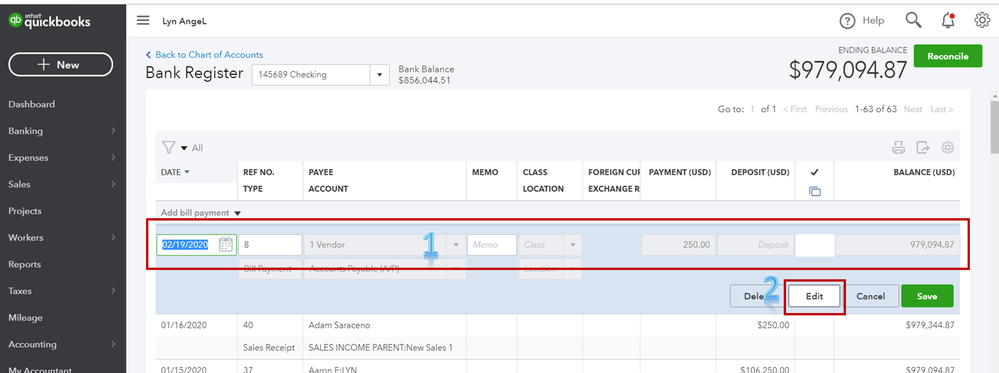Click the BALANCE (USD) column header
Viewport: 999px width, 373px height.
(x=924, y=172)
